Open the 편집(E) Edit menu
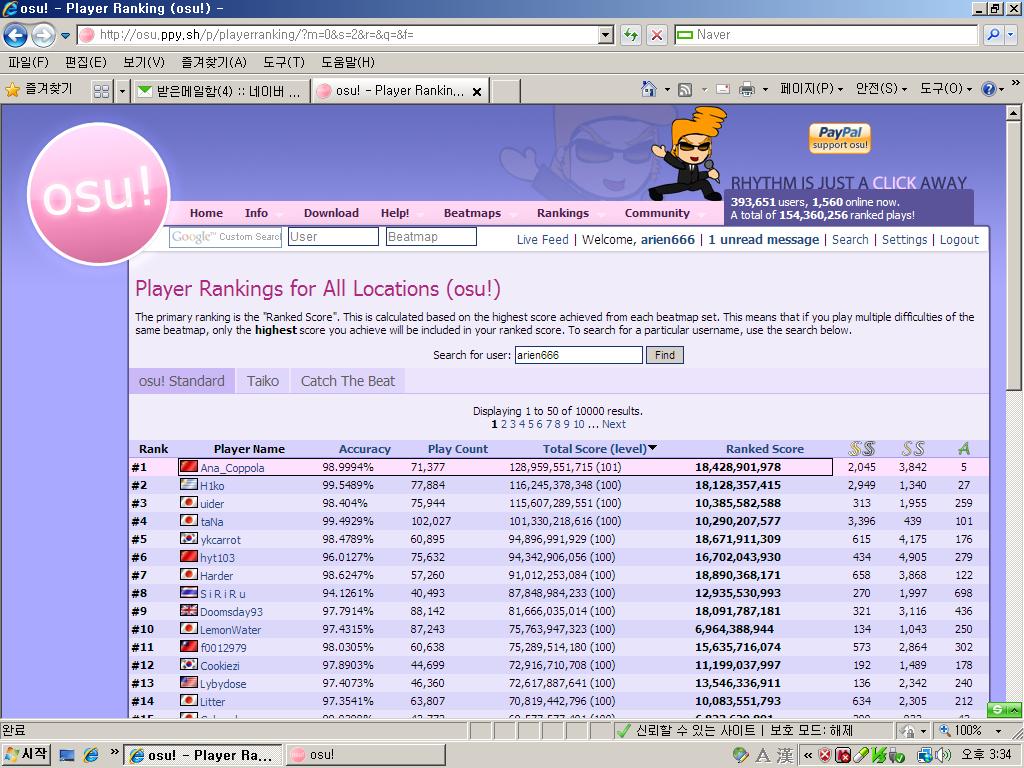 pos(86,62)
